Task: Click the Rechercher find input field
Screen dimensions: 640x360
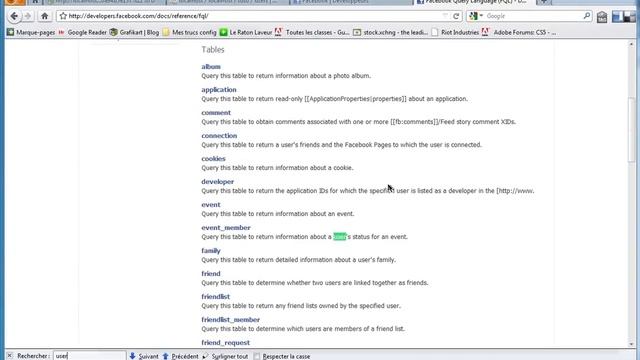Action: (x=89, y=356)
